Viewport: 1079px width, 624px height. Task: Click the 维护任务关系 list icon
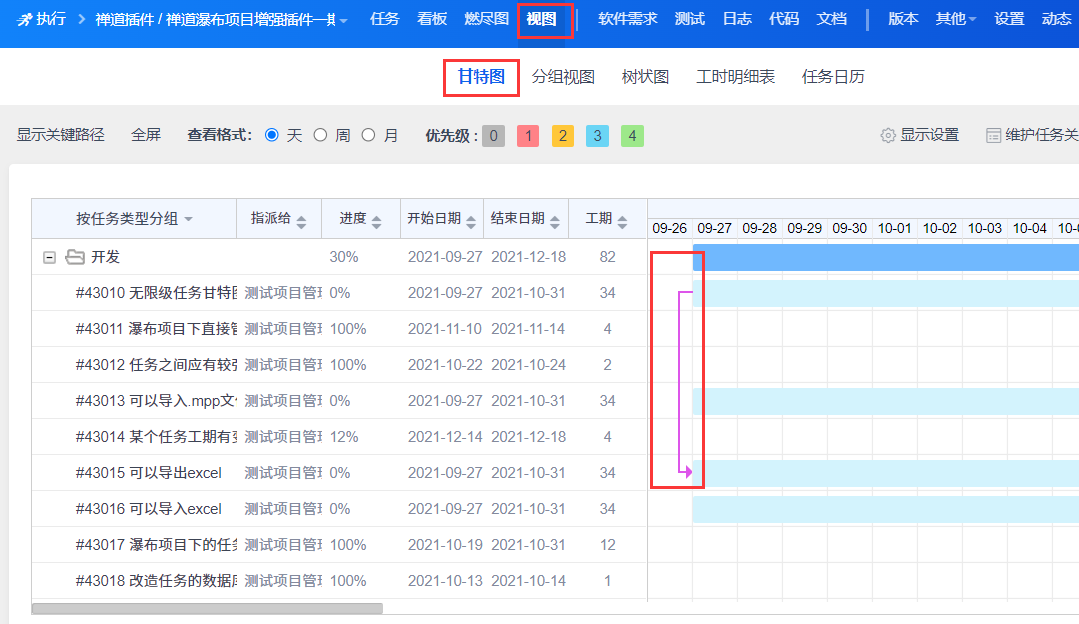pos(993,135)
